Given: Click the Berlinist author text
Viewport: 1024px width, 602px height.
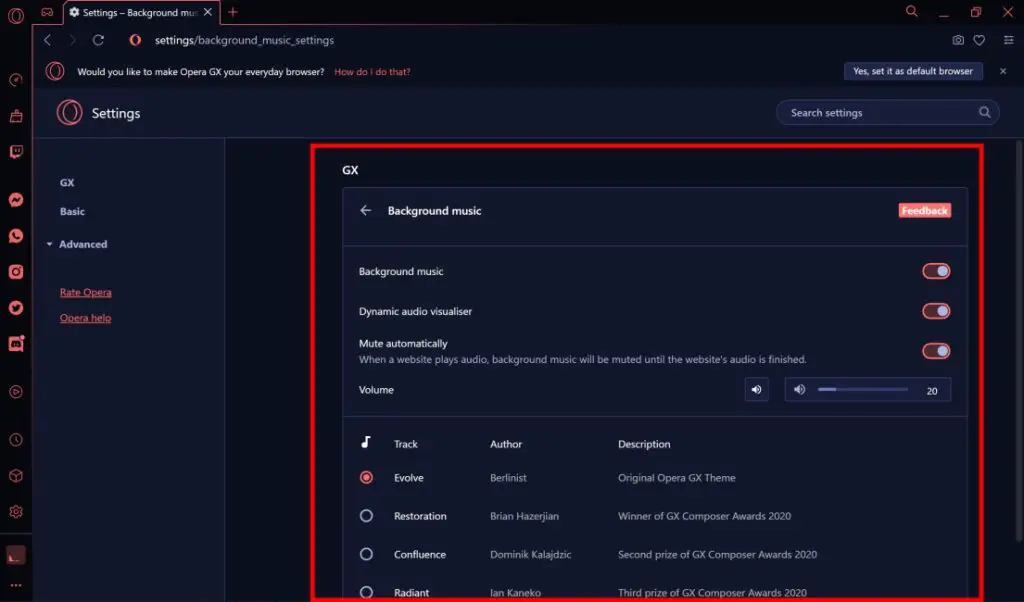Looking at the screenshot, I should tap(508, 478).
